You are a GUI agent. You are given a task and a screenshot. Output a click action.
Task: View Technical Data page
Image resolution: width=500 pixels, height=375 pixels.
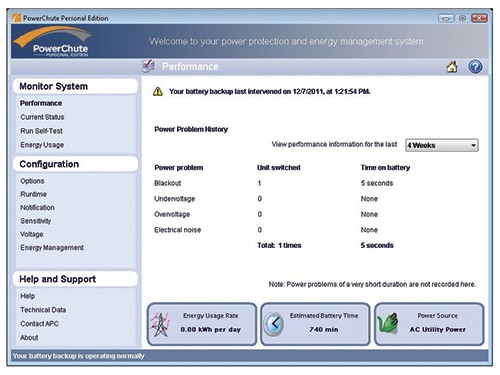(x=43, y=310)
